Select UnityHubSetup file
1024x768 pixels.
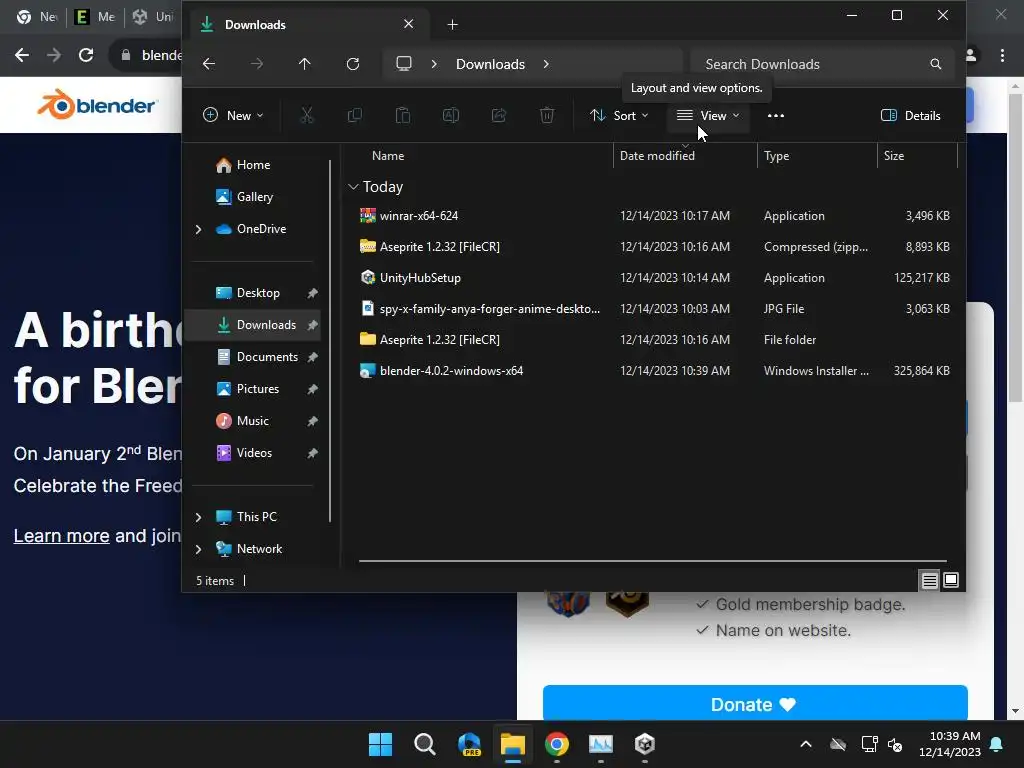coord(653,278)
